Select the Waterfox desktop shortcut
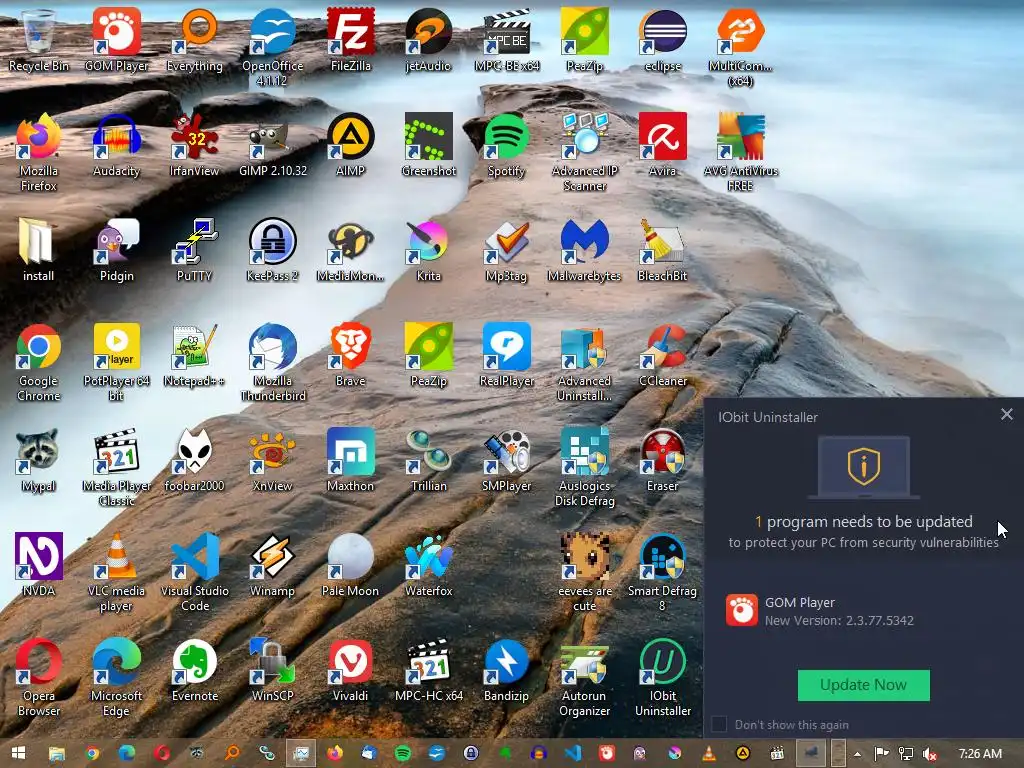 (428, 565)
